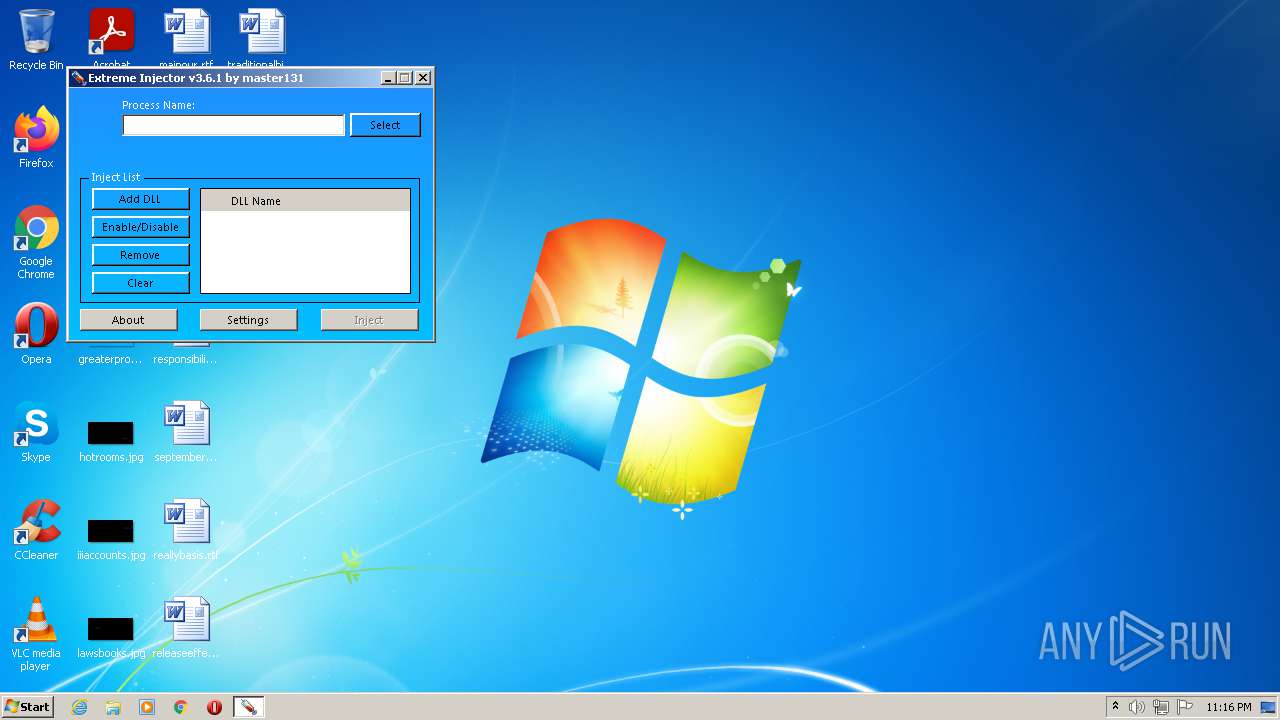
Task: Click the Show Desktop button
Action: 1269,707
